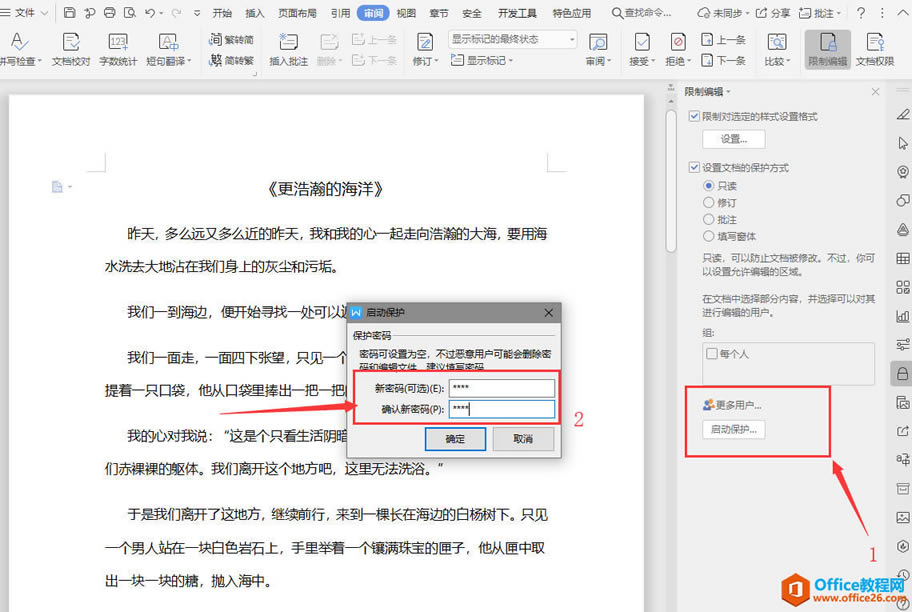Click the 查找命令 search box

pyautogui.click(x=642, y=13)
